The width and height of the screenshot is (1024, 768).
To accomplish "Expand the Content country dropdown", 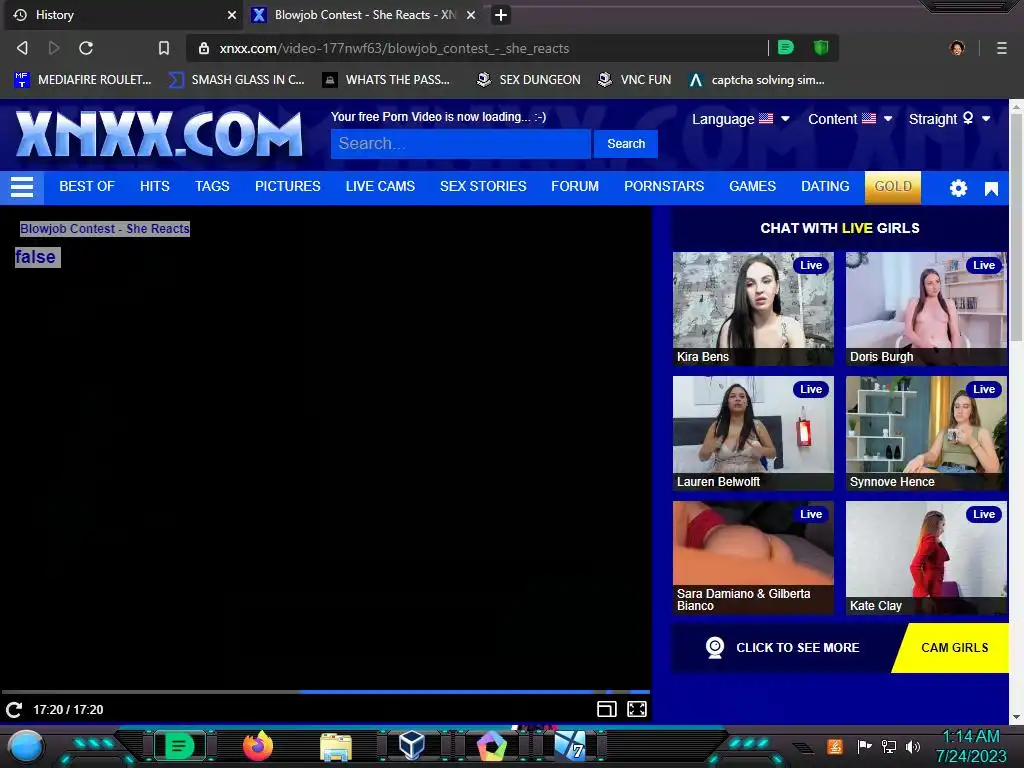I will point(850,119).
